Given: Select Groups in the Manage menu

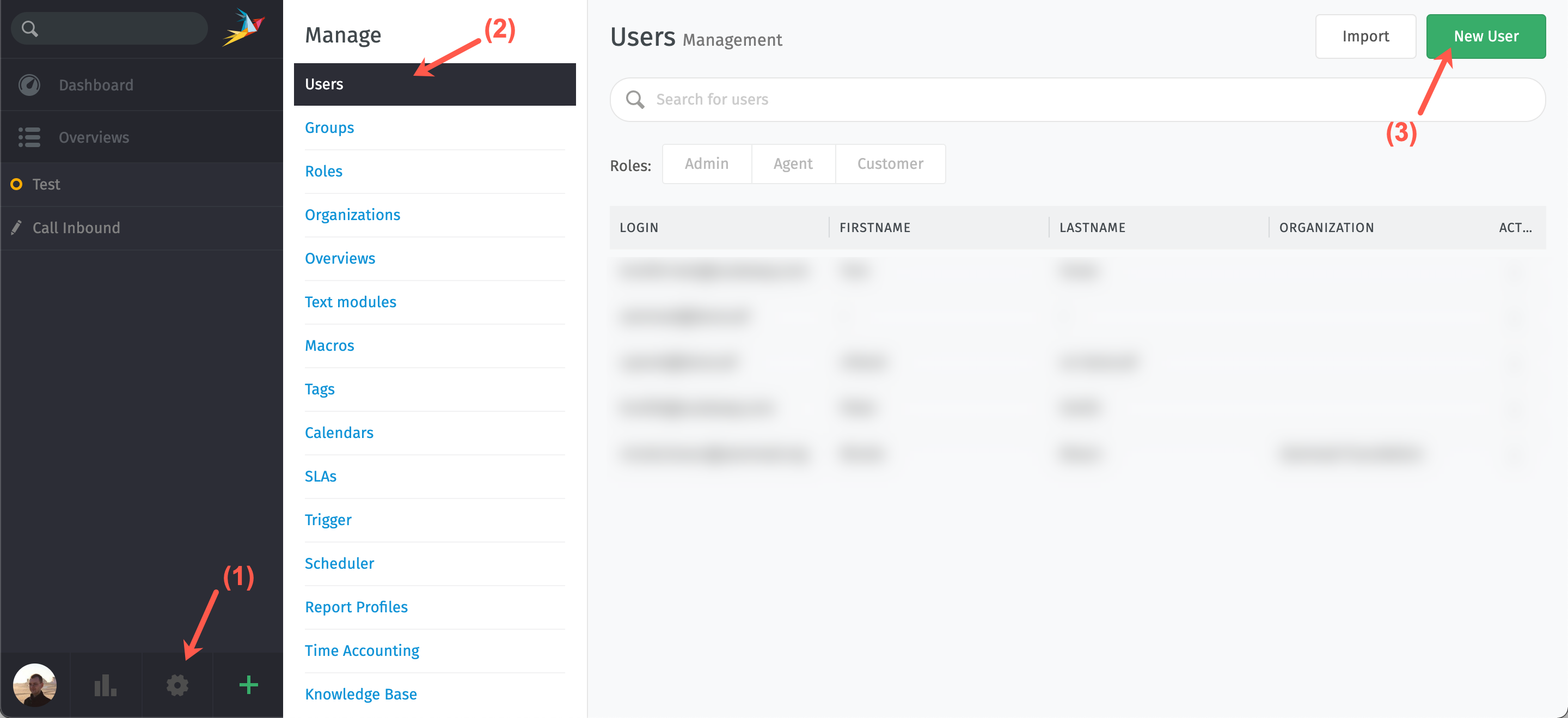Looking at the screenshot, I should point(329,128).
